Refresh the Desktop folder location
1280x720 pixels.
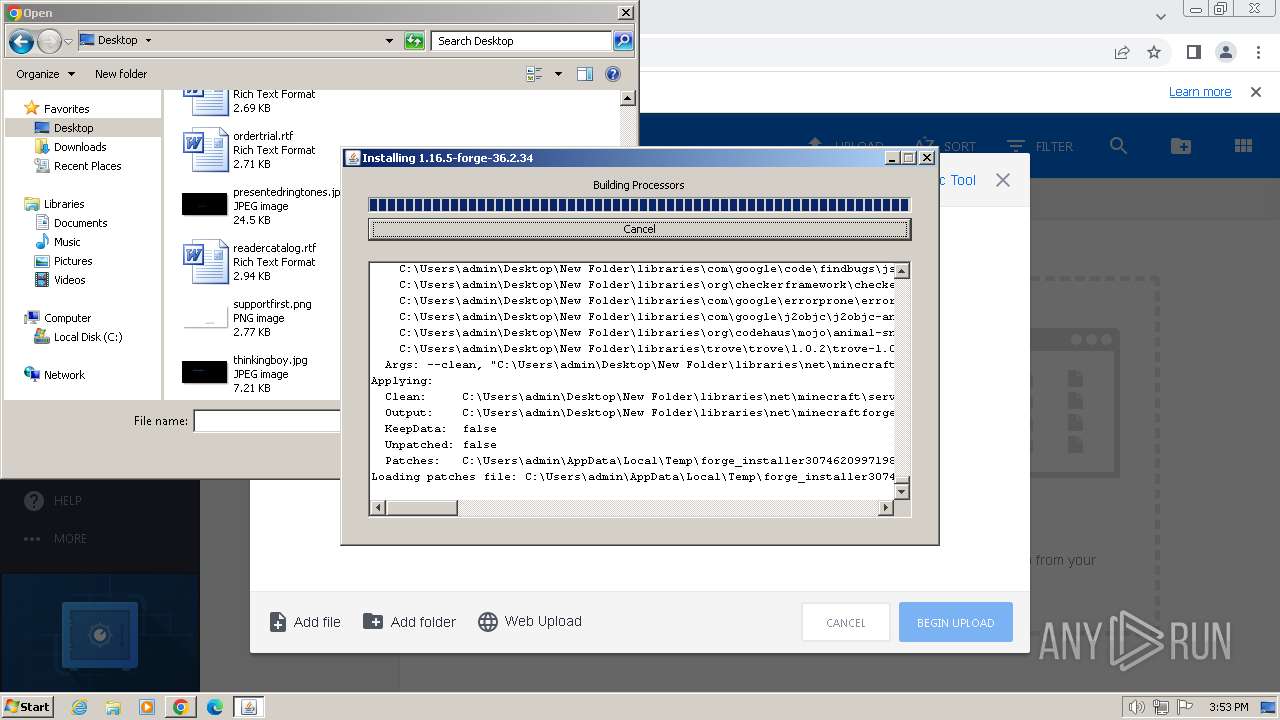(x=414, y=41)
